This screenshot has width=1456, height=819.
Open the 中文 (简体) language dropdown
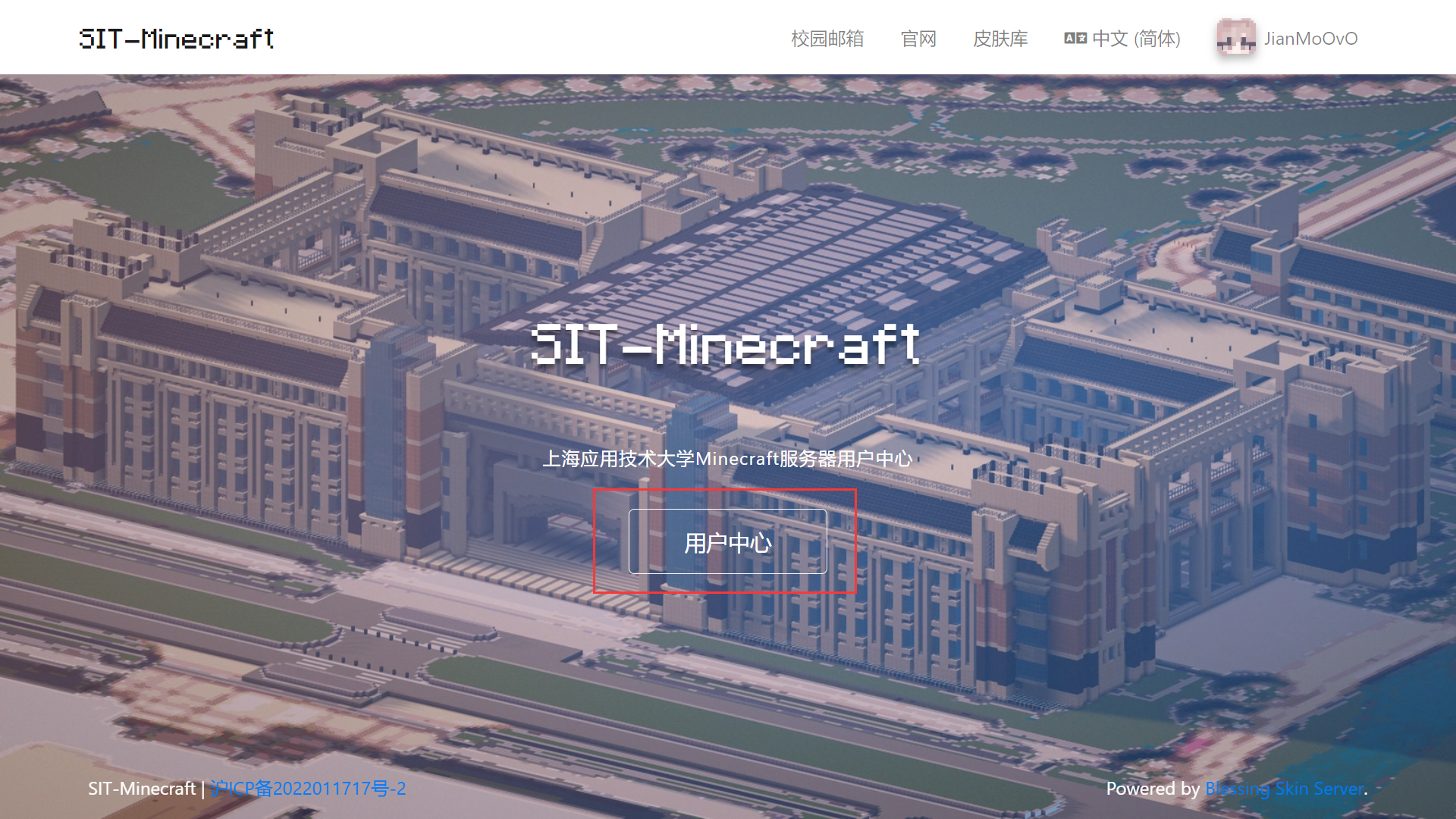point(1122,39)
